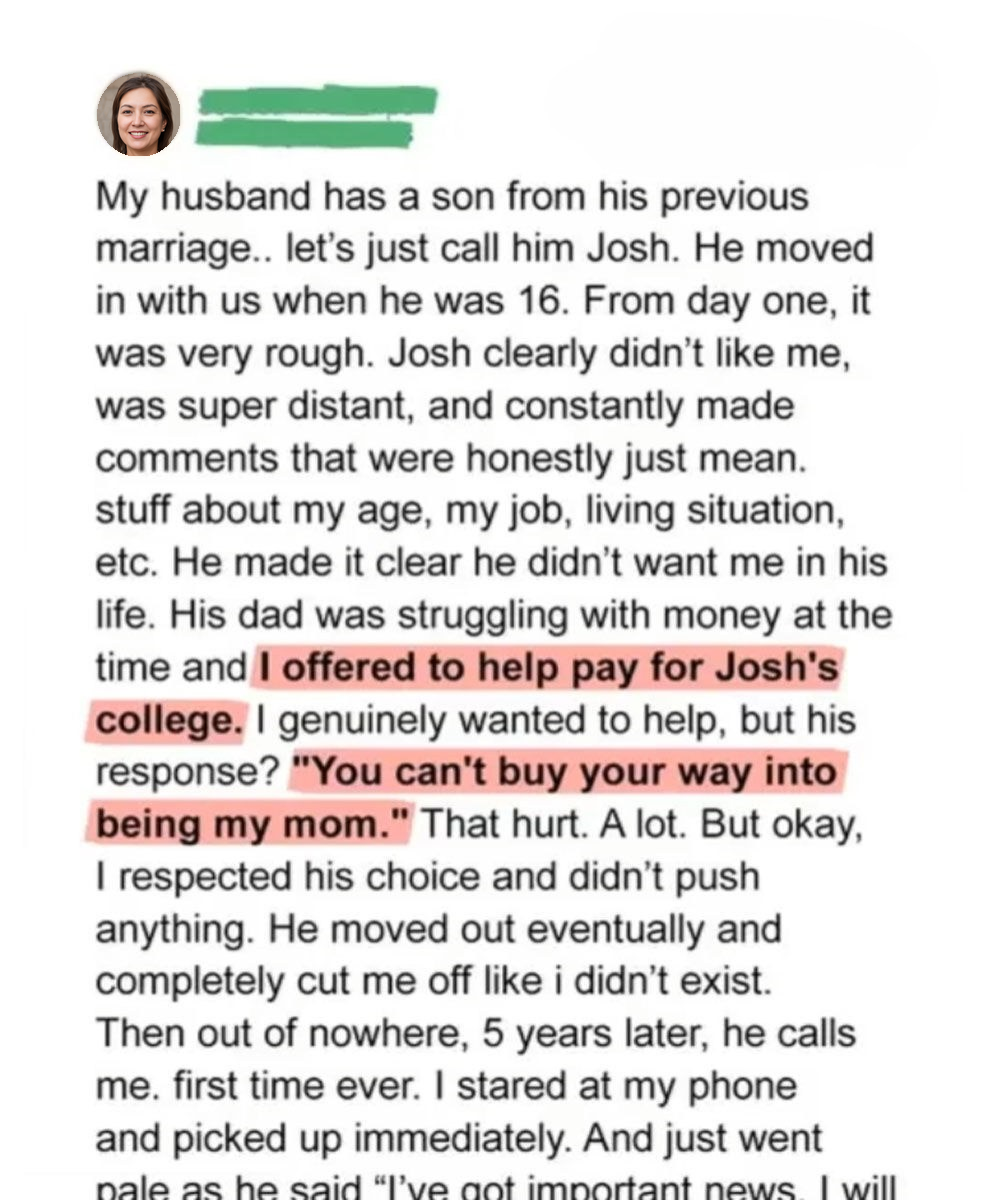The height and width of the screenshot is (1200, 1000).
Task: Click the highlighted word "college."
Action: [169, 721]
